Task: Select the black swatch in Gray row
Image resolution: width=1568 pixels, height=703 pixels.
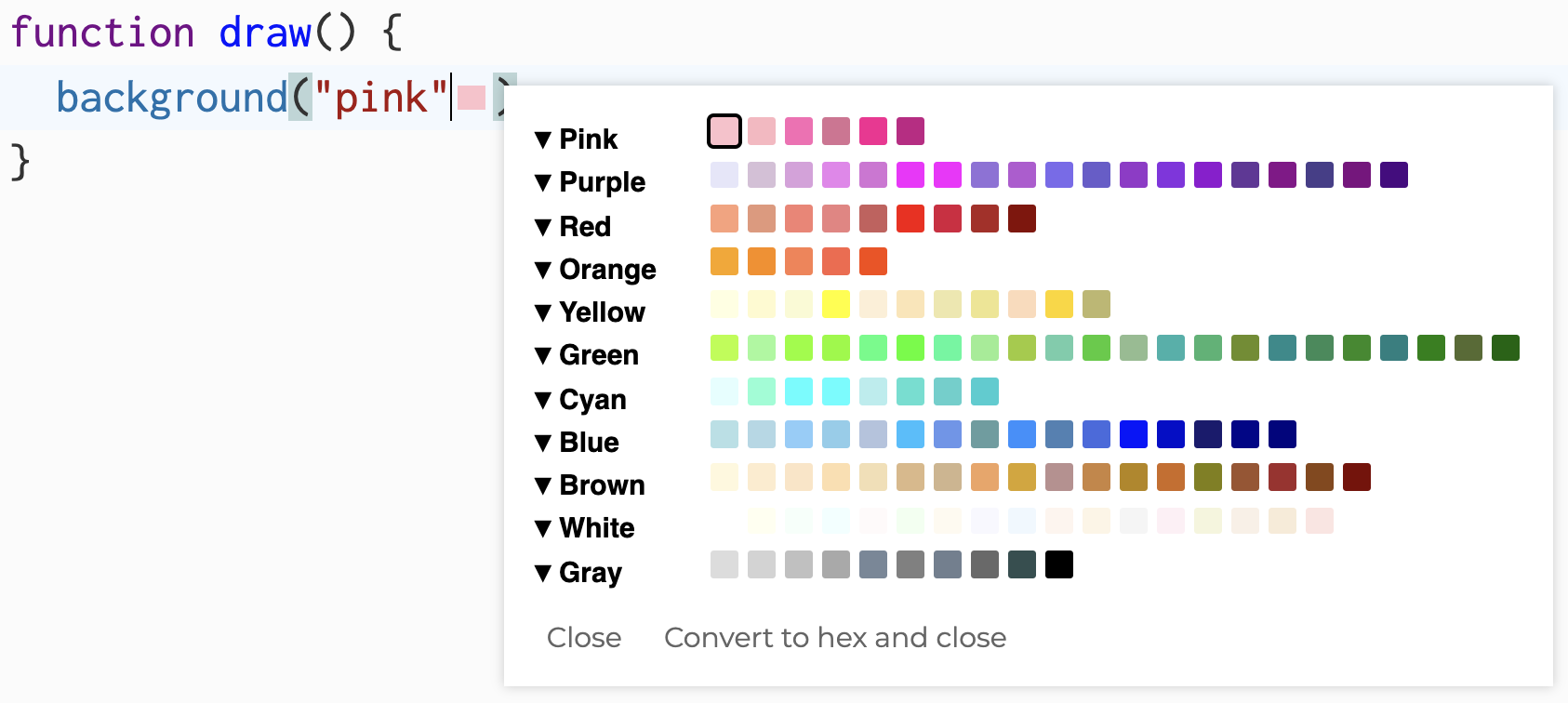Action: 1059,564
